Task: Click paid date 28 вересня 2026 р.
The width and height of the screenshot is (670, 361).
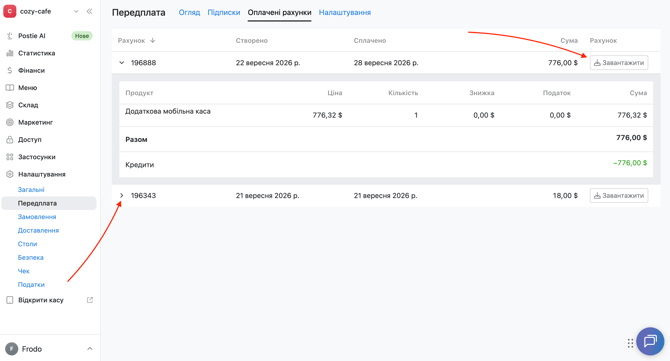Action: [x=386, y=63]
